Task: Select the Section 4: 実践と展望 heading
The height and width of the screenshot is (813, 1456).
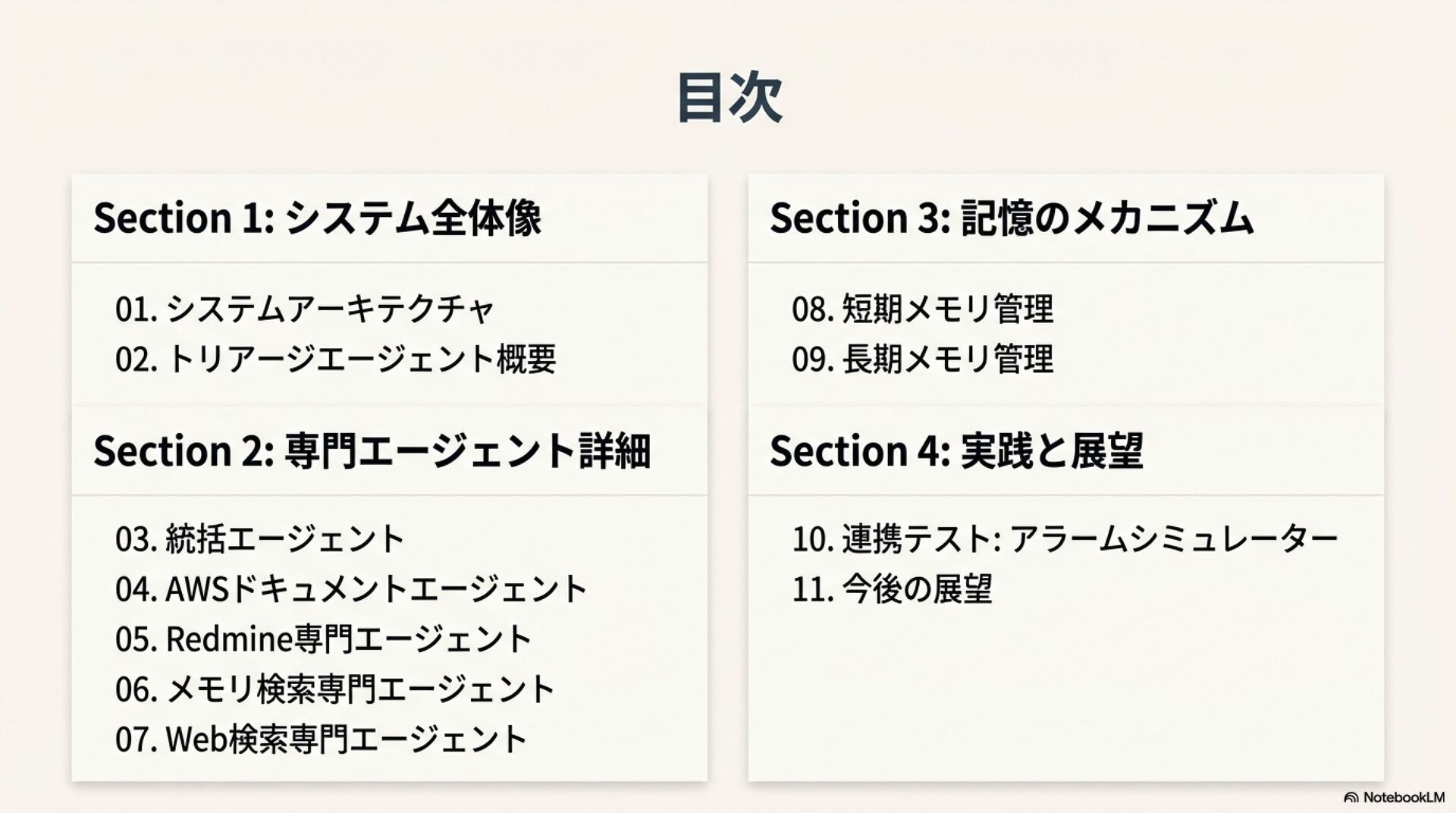Action: (955, 450)
